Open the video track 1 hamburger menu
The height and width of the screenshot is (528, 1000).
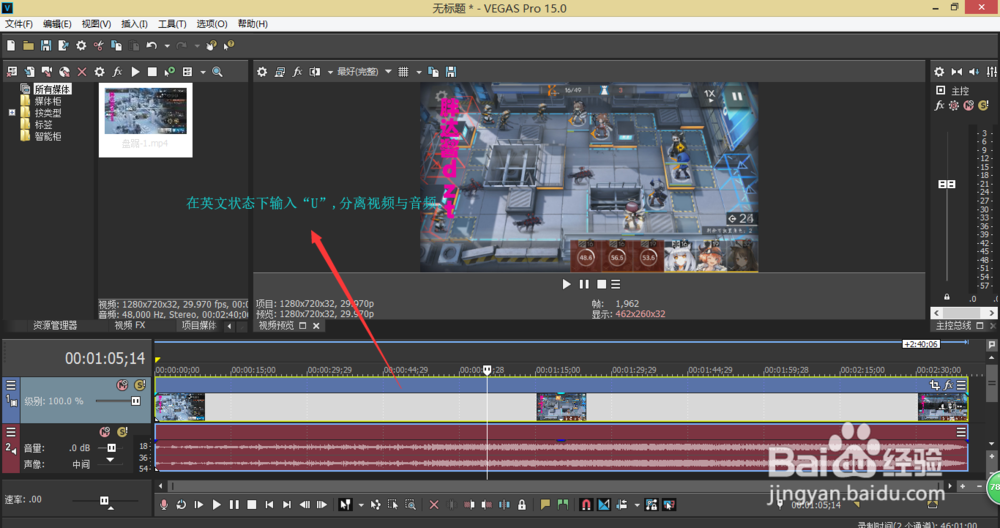11,385
